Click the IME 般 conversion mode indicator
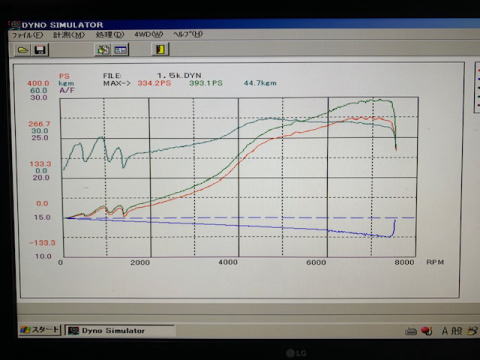Image resolution: width=480 pixels, height=360 pixels. 457,331
